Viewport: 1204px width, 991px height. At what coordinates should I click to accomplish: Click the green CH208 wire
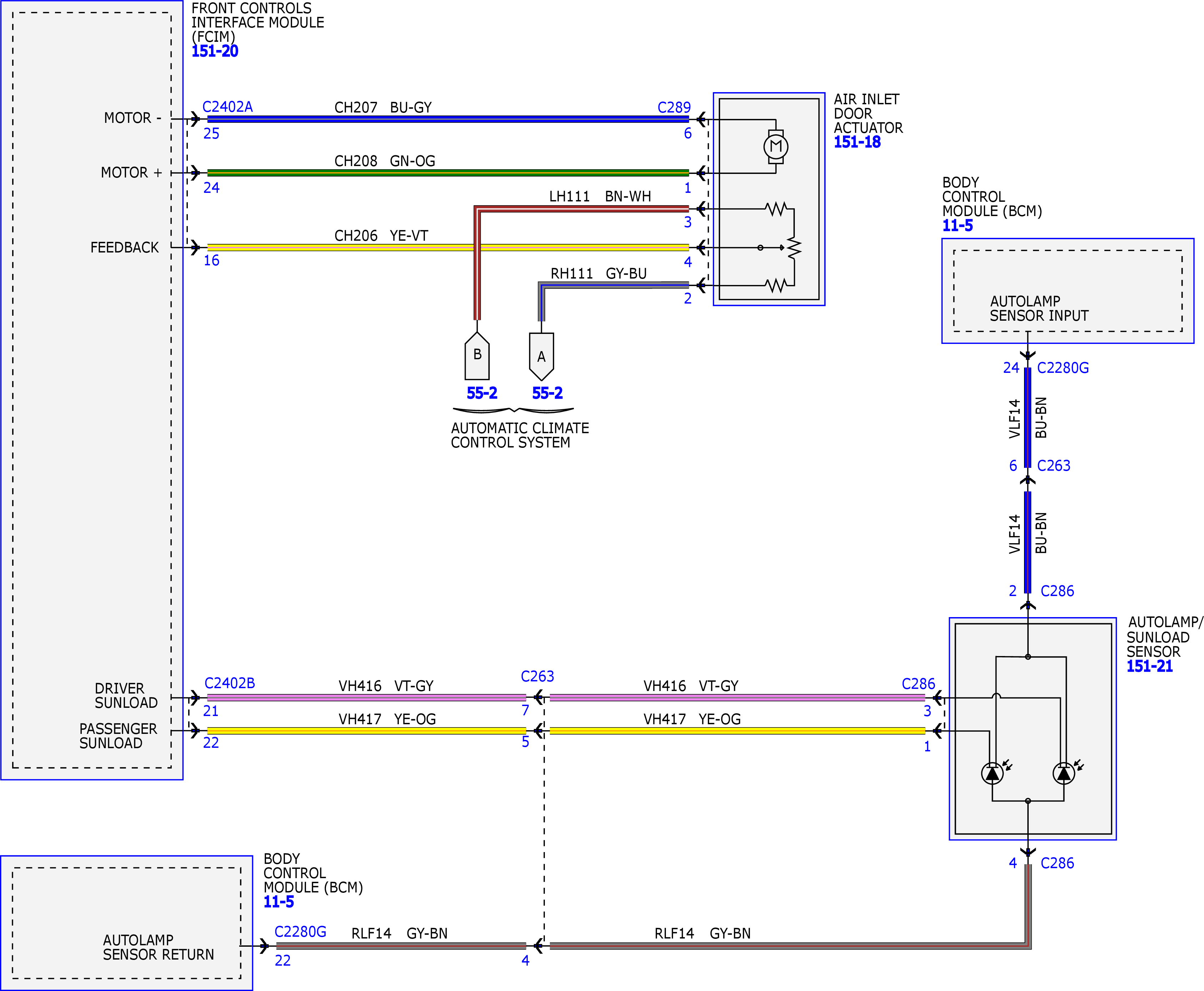pos(448,172)
